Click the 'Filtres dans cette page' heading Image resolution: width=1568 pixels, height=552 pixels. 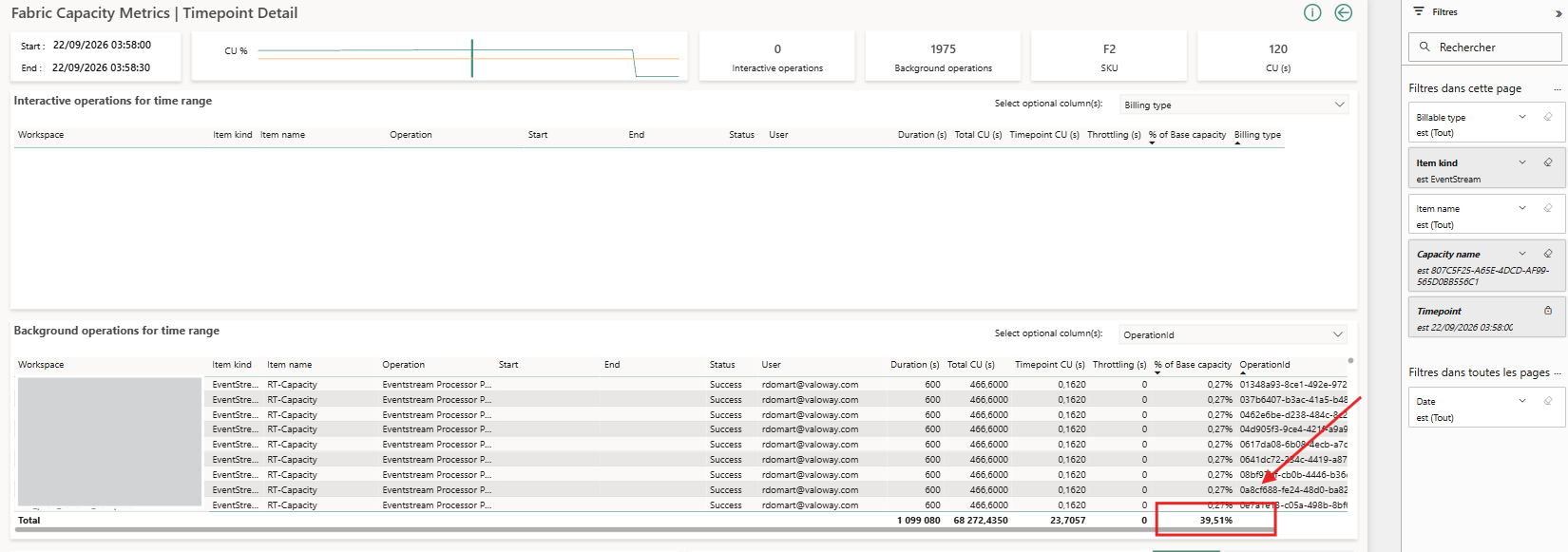1464,88
